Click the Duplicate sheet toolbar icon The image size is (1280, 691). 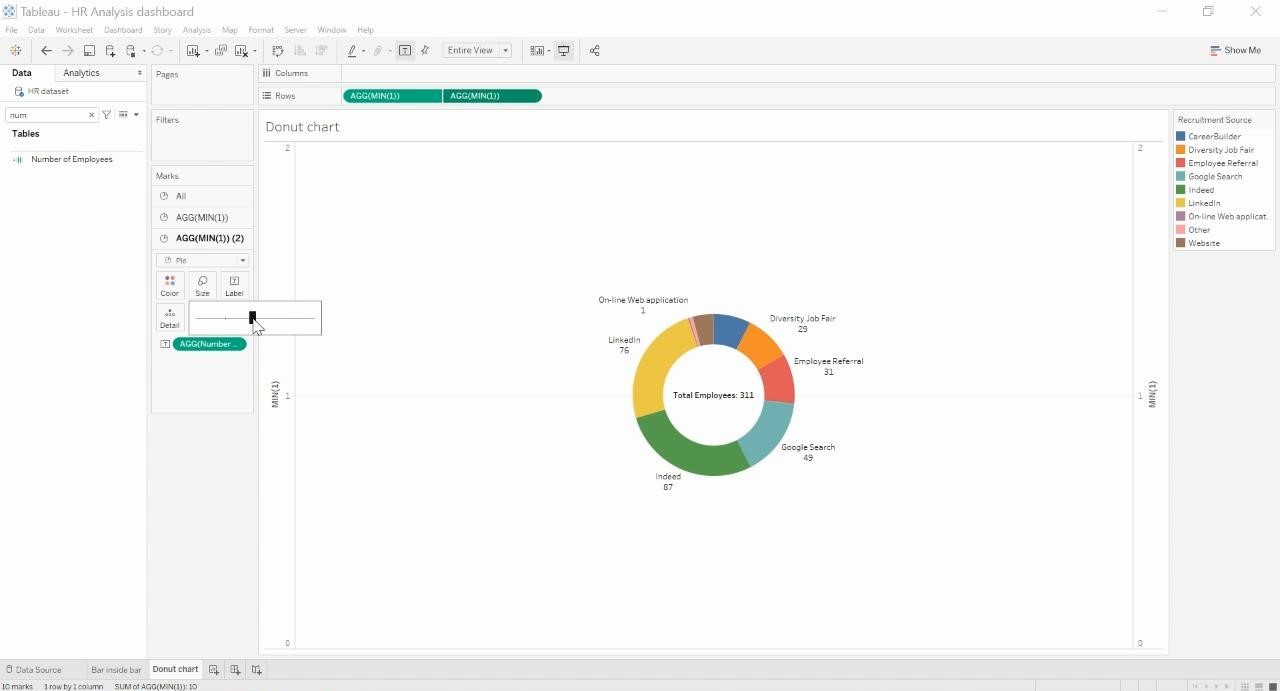click(221, 50)
